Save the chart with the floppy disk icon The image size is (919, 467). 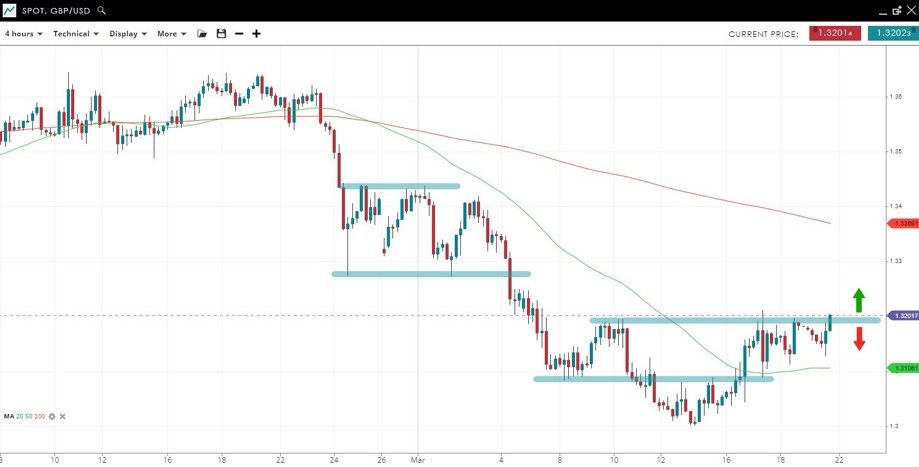[221, 34]
